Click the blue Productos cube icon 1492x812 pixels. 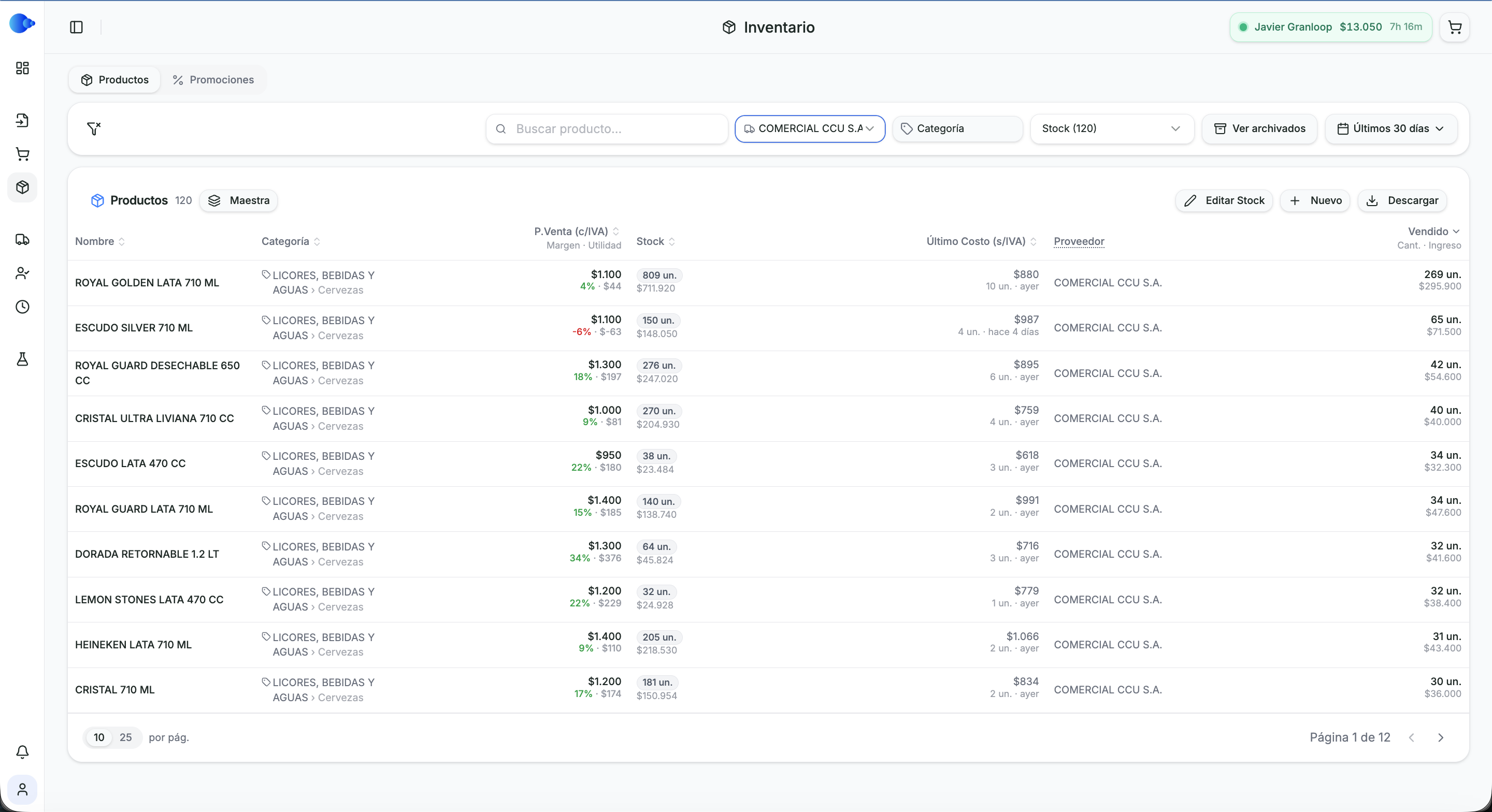coord(97,200)
